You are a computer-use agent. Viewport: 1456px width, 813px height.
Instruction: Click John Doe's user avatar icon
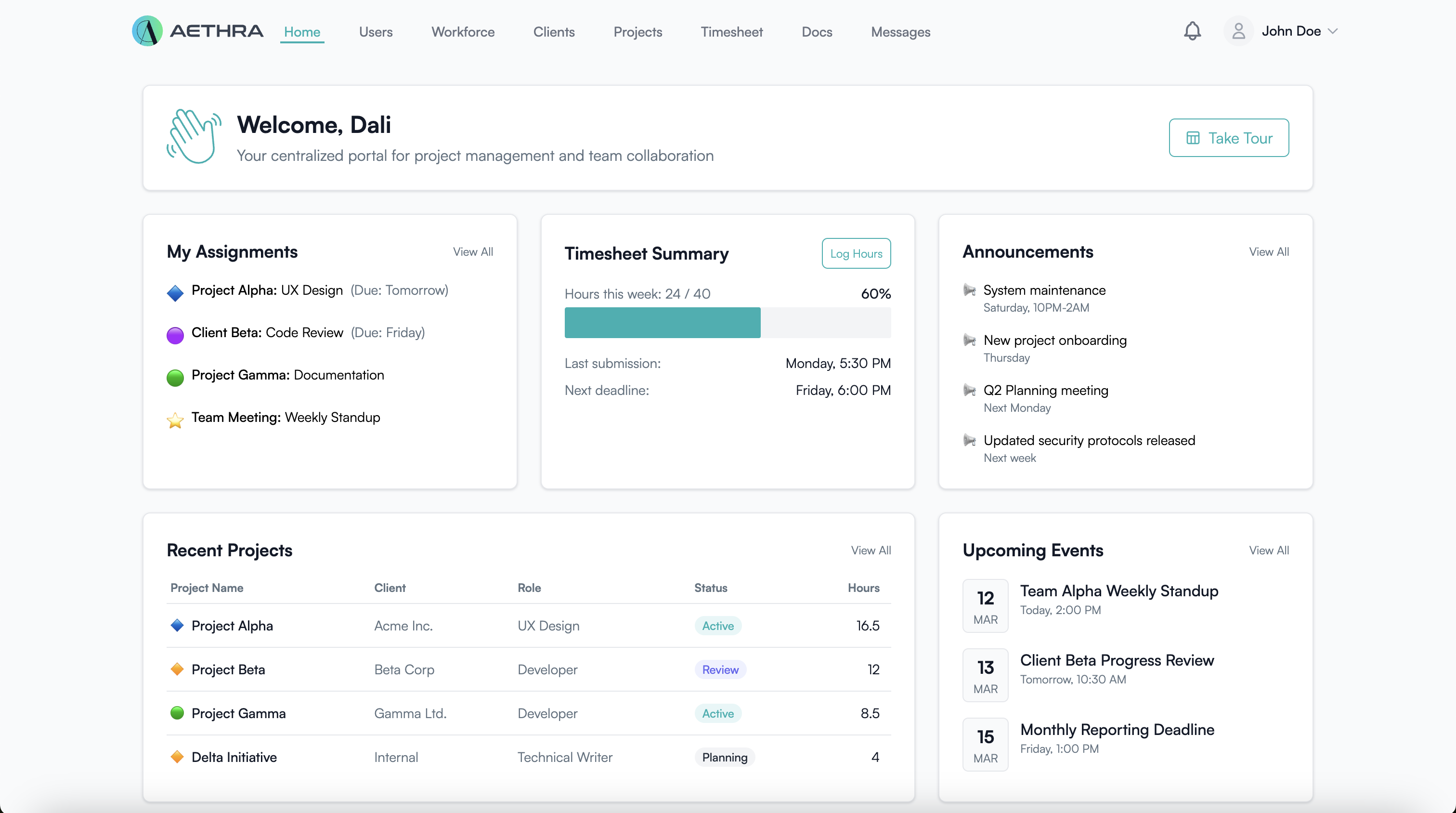tap(1238, 31)
